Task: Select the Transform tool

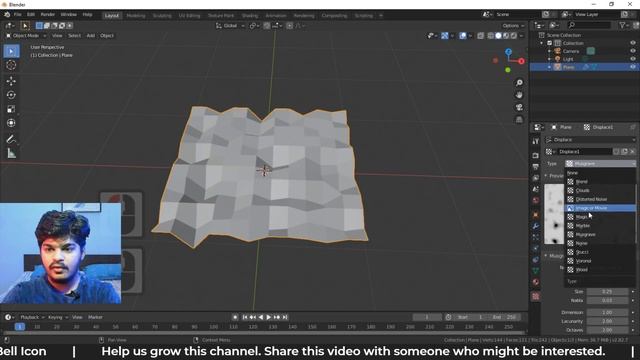Action: [x=11, y=123]
